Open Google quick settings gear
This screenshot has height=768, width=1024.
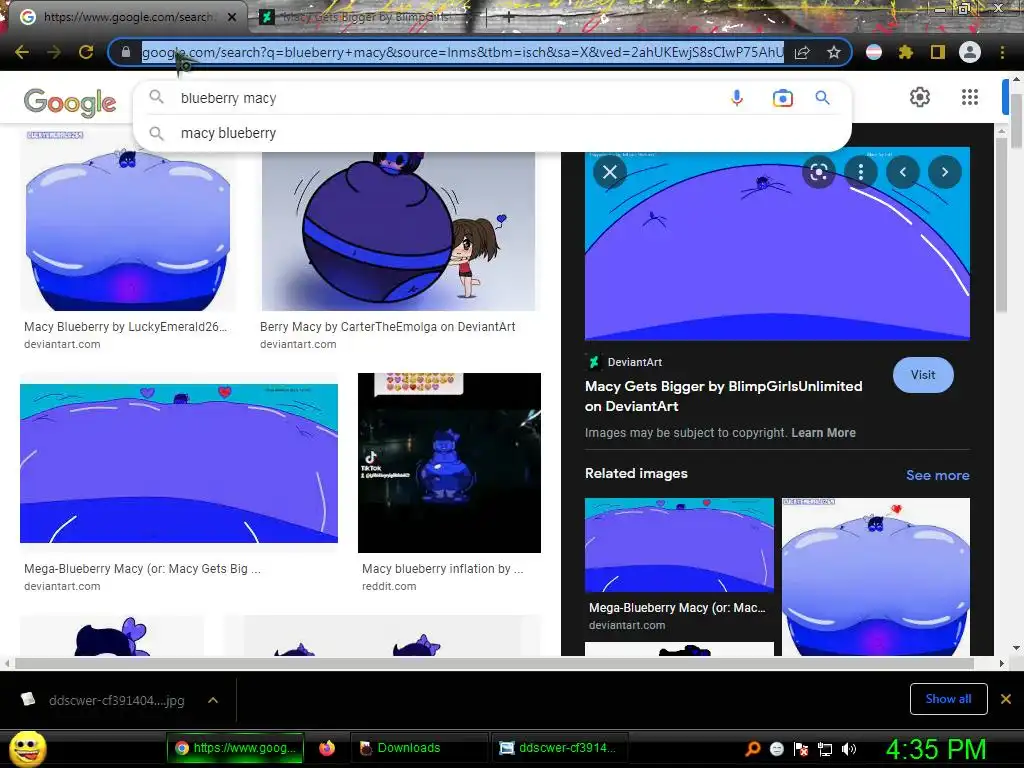coord(920,97)
